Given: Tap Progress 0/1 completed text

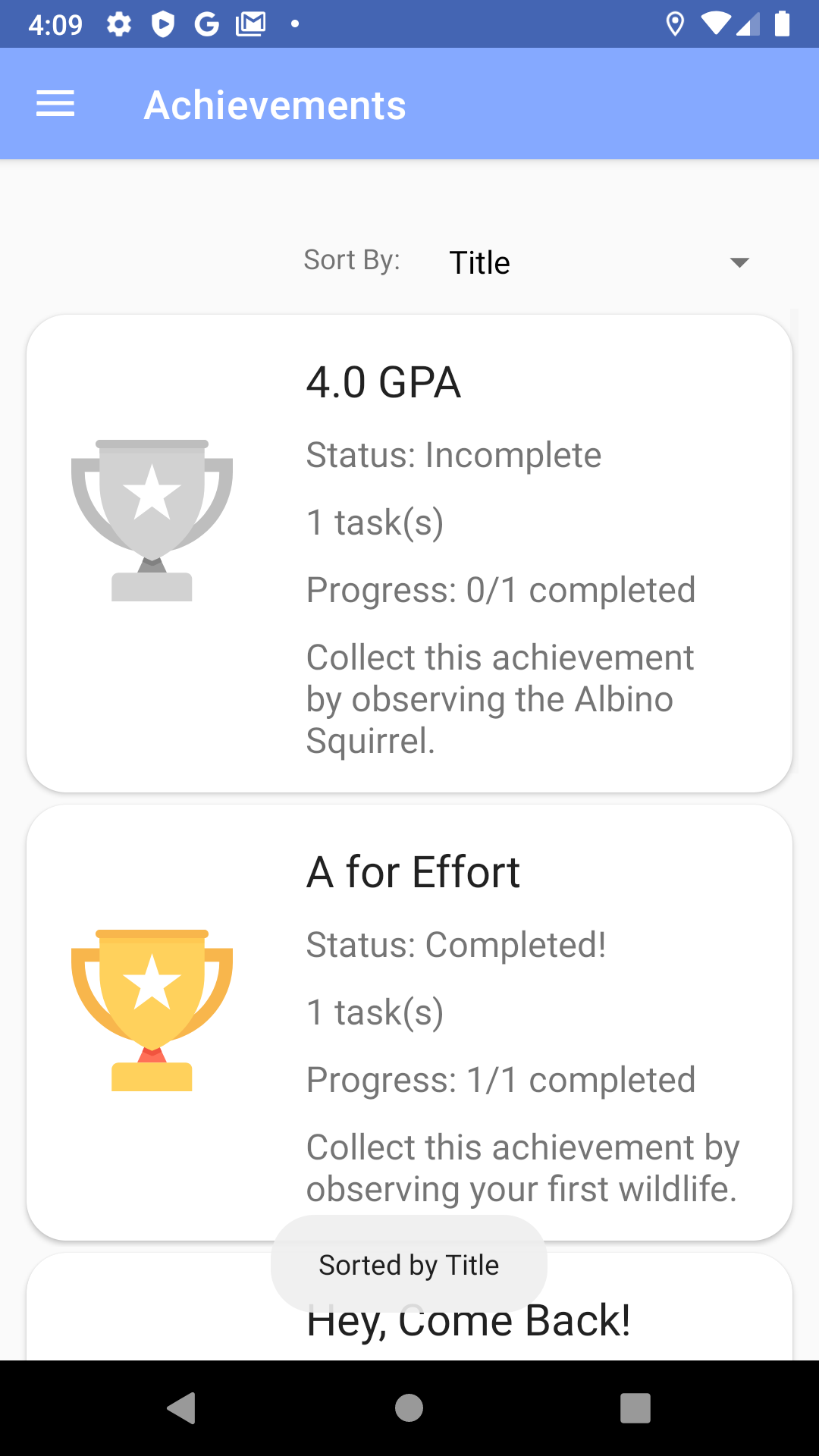Looking at the screenshot, I should pos(500,590).
